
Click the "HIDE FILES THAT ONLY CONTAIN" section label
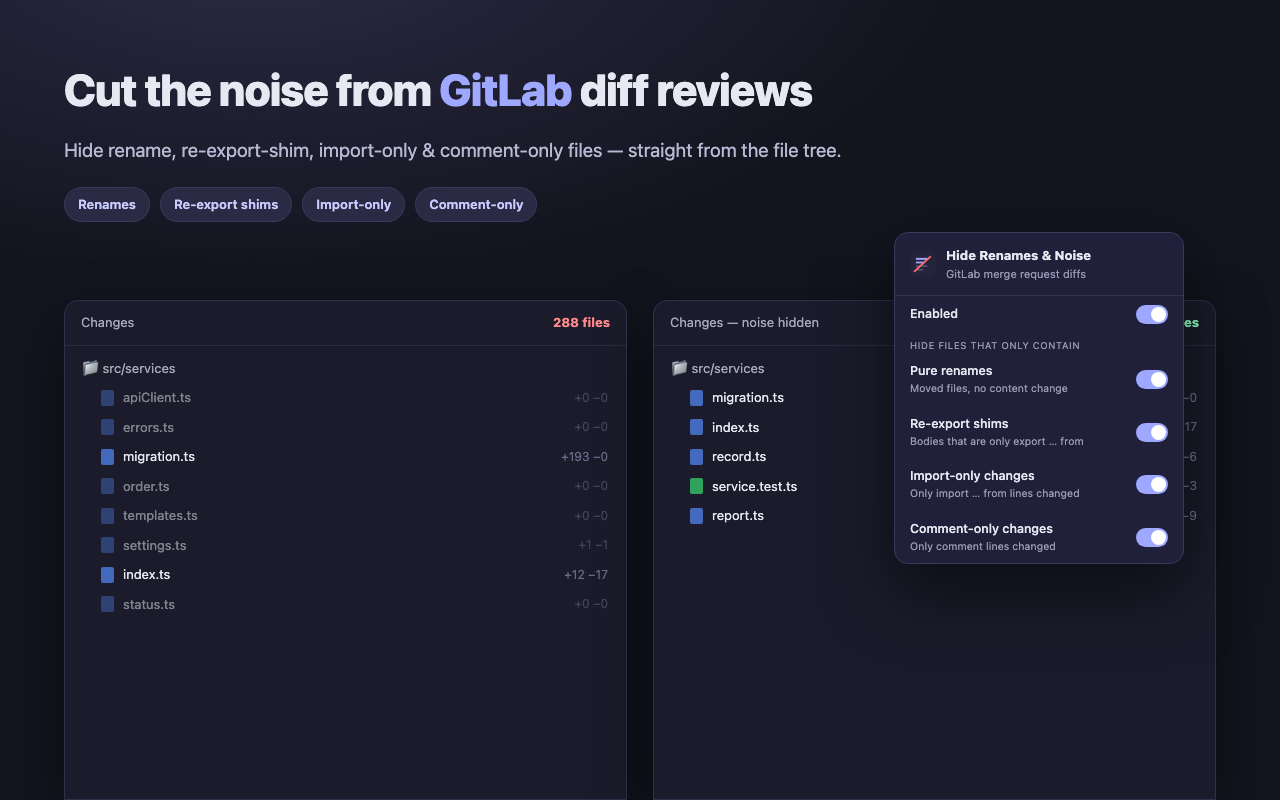point(995,346)
